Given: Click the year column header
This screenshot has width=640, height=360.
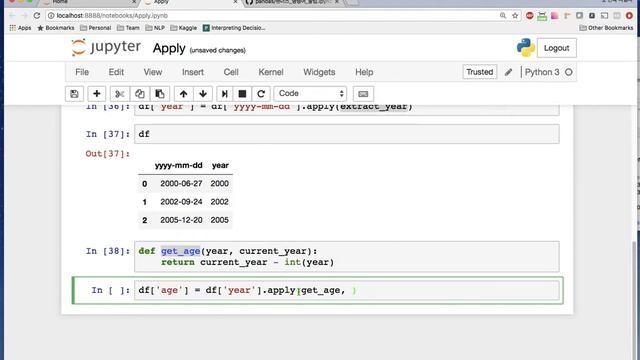Looking at the screenshot, I should pyautogui.click(x=220, y=165).
